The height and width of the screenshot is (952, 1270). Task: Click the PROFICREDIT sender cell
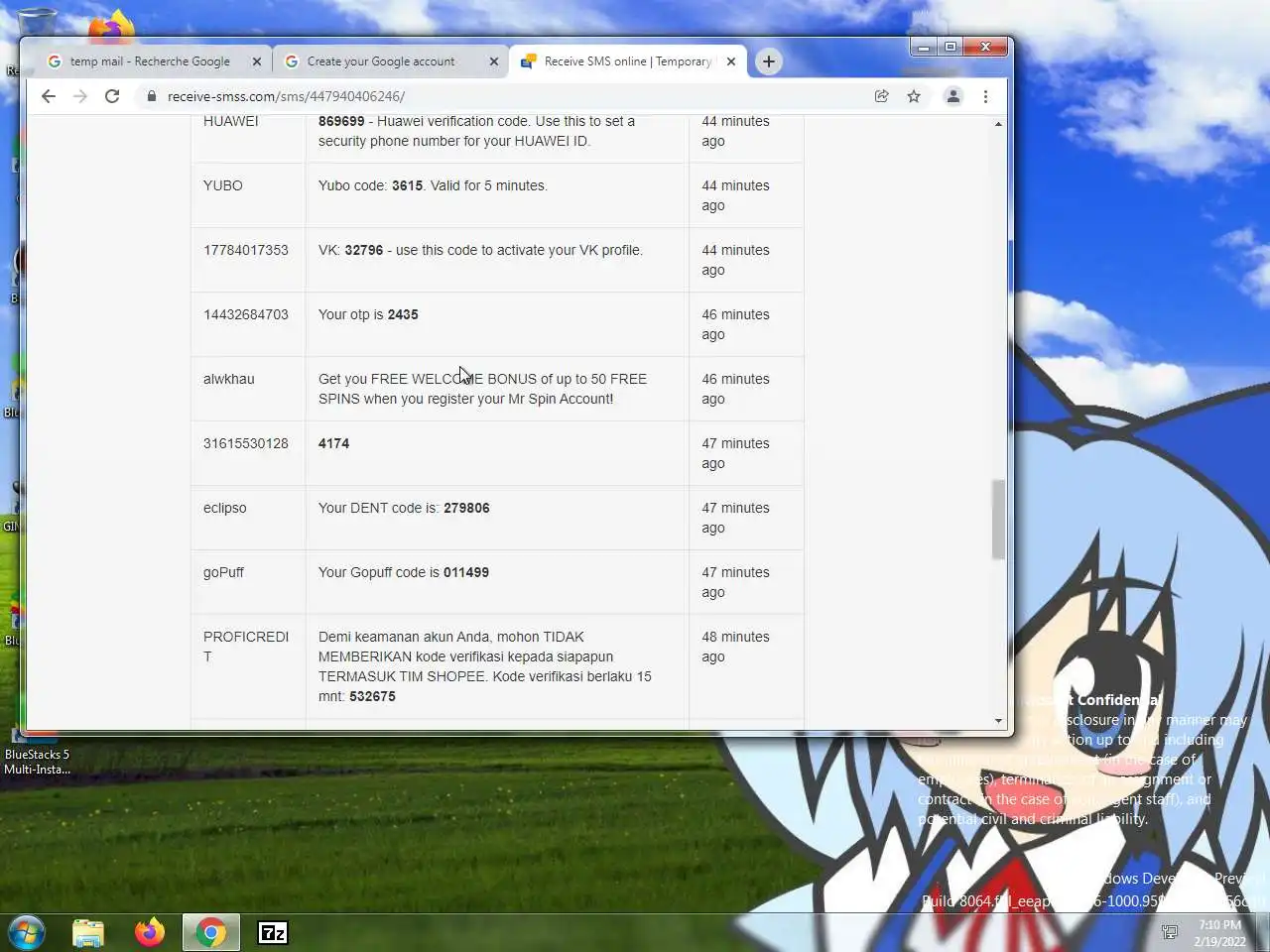248,666
